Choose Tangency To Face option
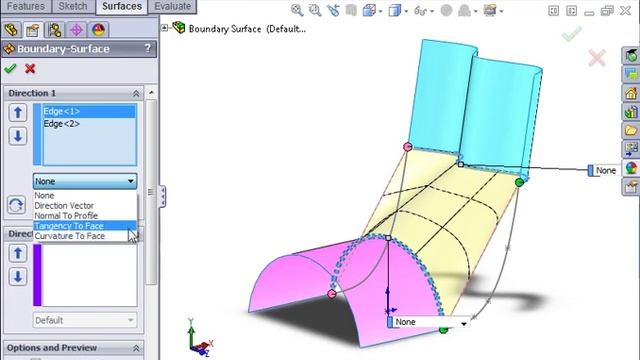 point(84,226)
